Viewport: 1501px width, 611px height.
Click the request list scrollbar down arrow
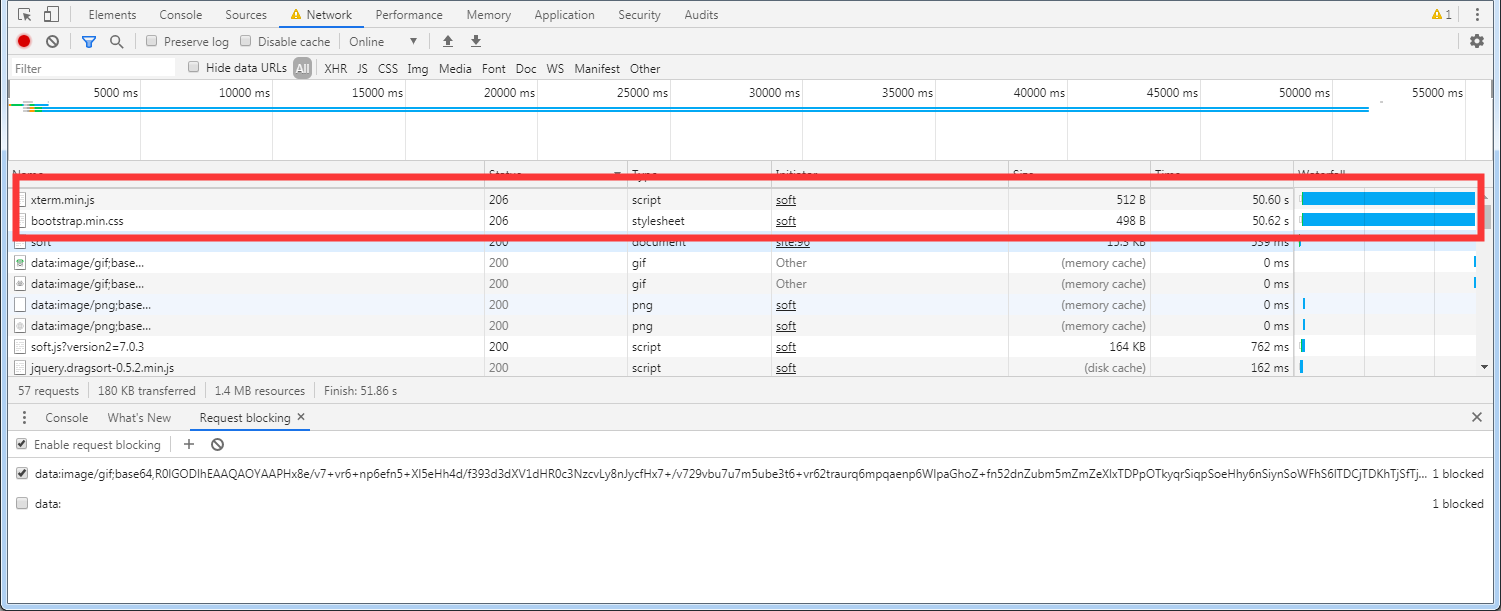pos(1484,367)
